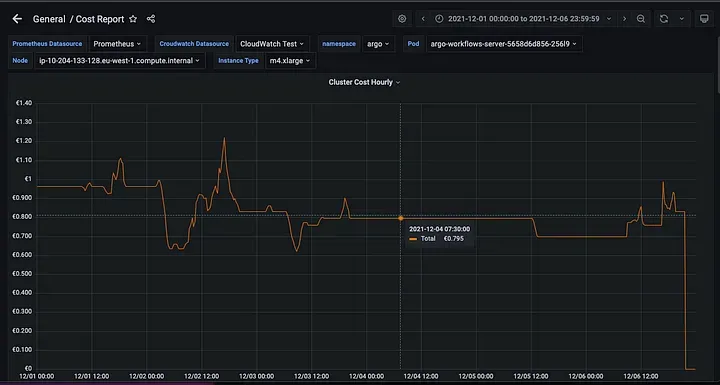Shift time range forward arrow
The width and height of the screenshot is (720, 385).
[624, 19]
